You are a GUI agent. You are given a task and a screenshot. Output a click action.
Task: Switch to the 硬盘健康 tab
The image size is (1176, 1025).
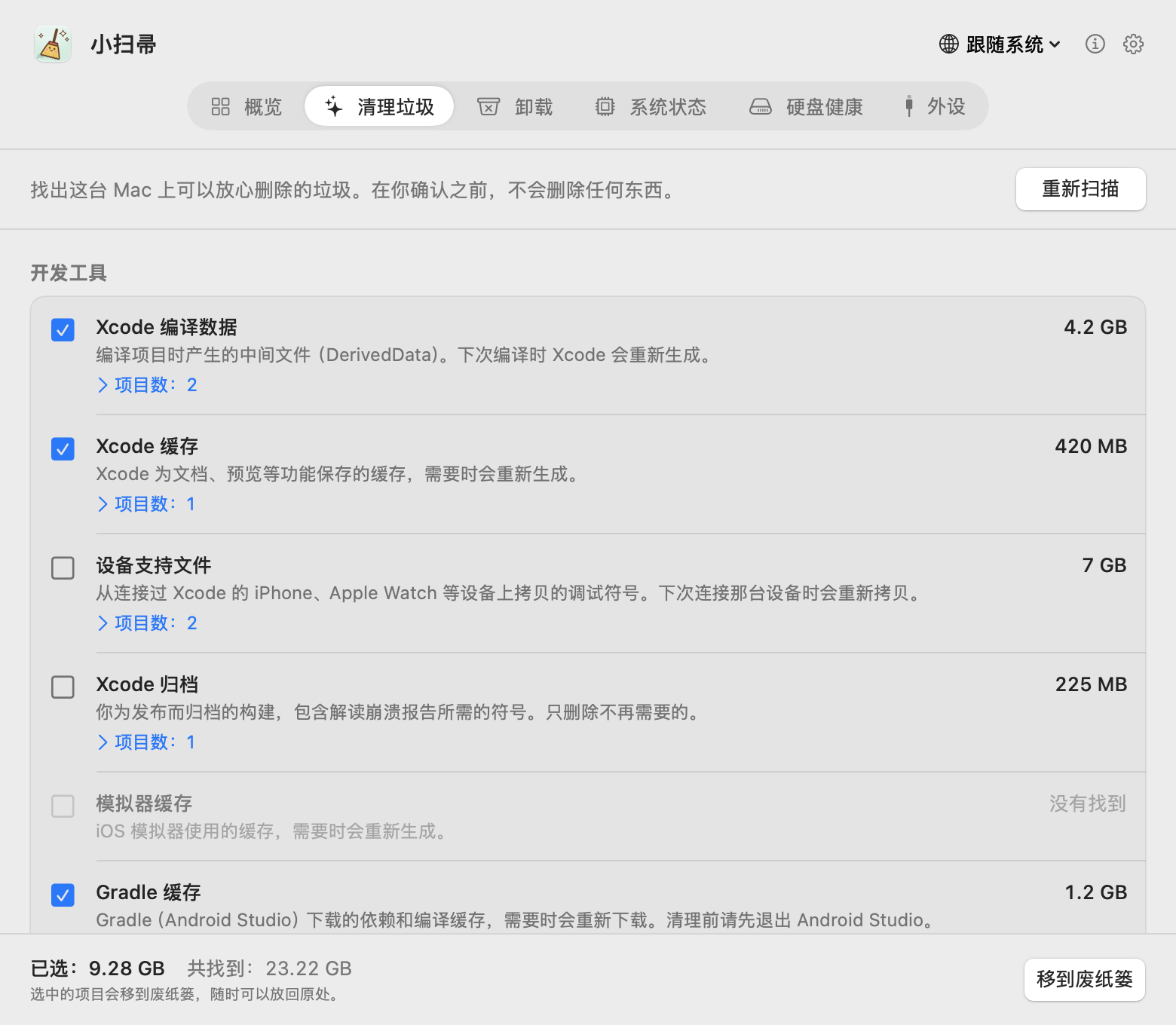tap(806, 107)
